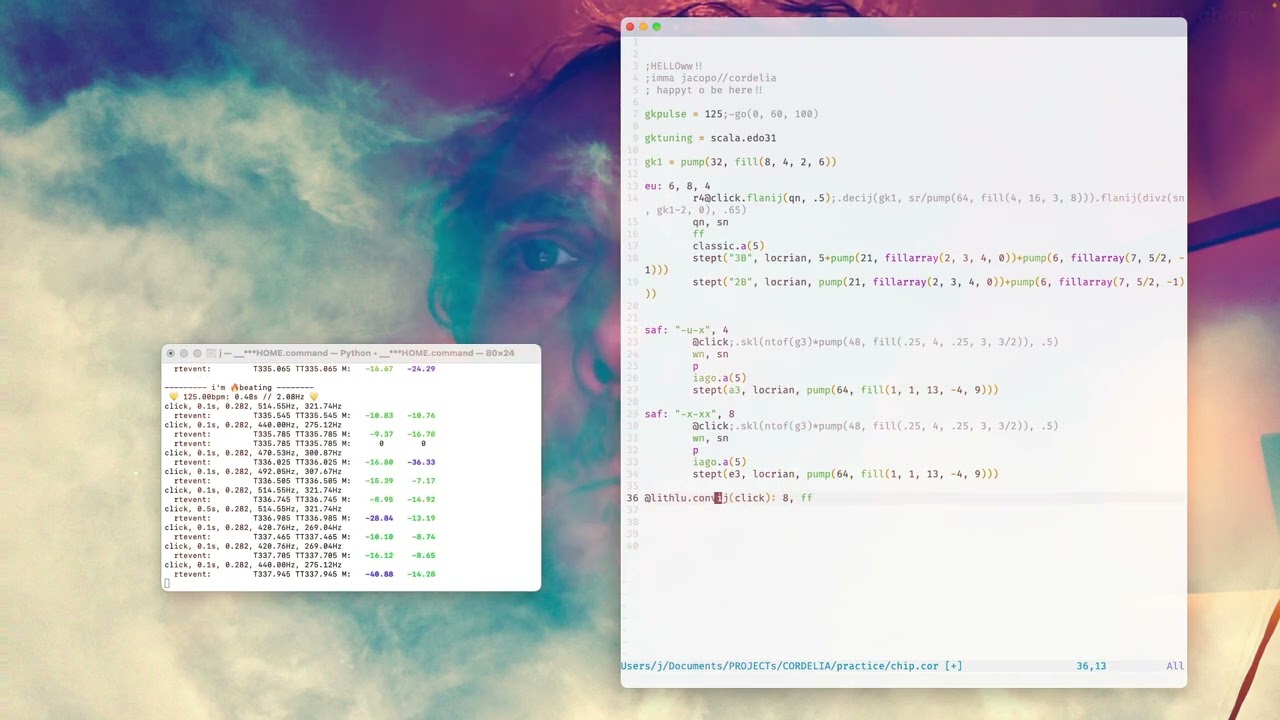Click the 'TT336.505' timestamp in terminal

[x=316, y=481]
